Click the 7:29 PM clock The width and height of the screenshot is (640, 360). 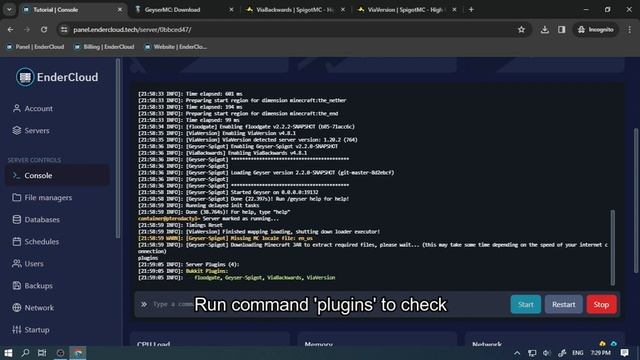click(x=600, y=353)
